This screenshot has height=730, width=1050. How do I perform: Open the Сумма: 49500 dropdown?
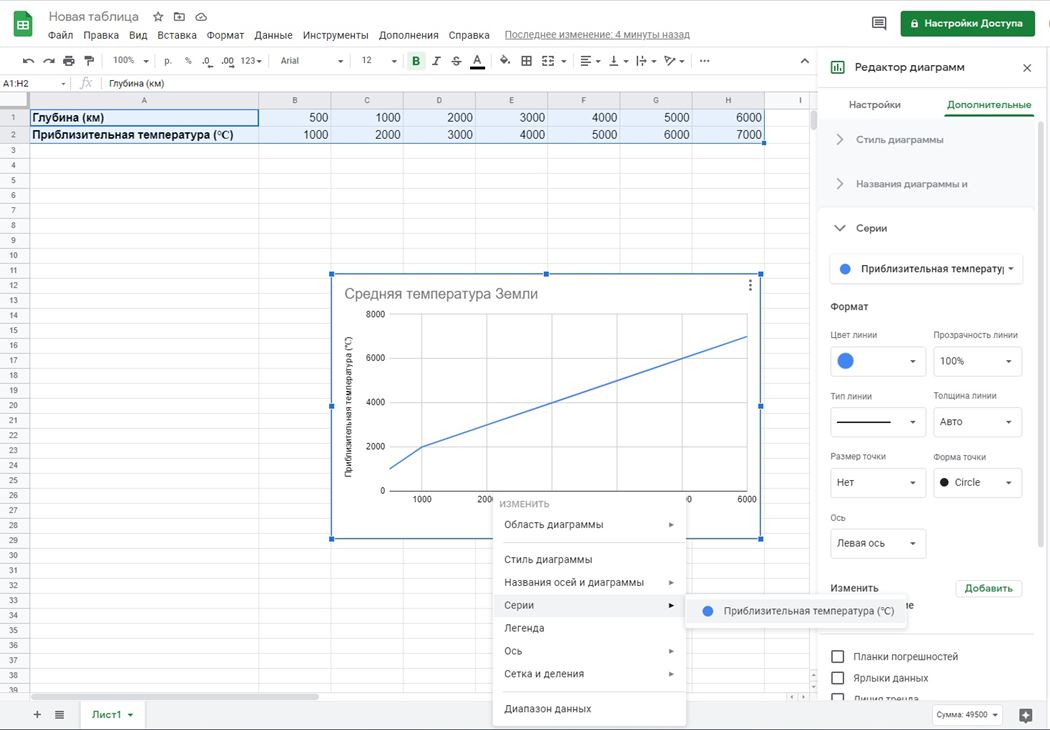(x=967, y=715)
